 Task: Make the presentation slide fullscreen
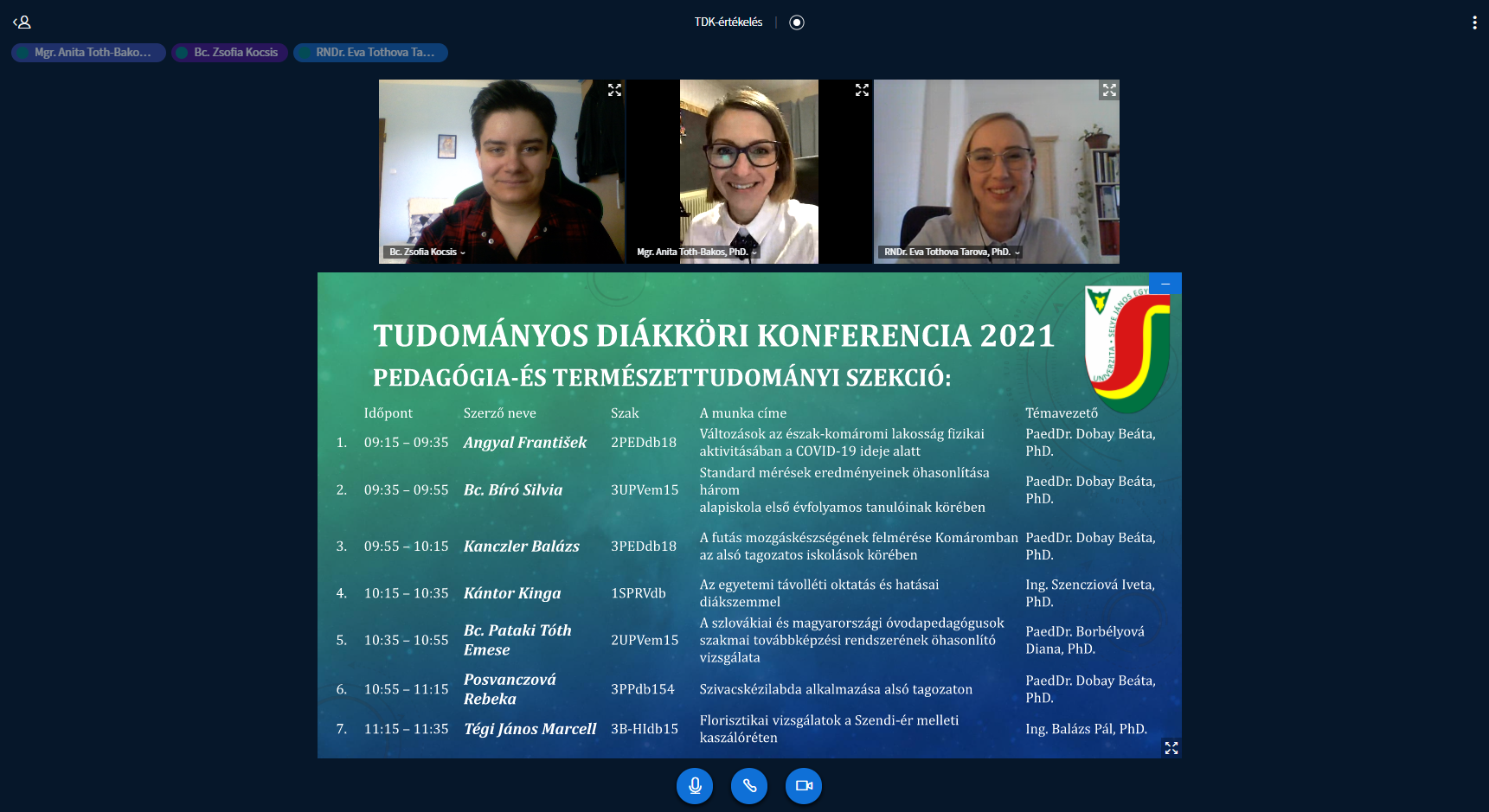[x=1171, y=748]
